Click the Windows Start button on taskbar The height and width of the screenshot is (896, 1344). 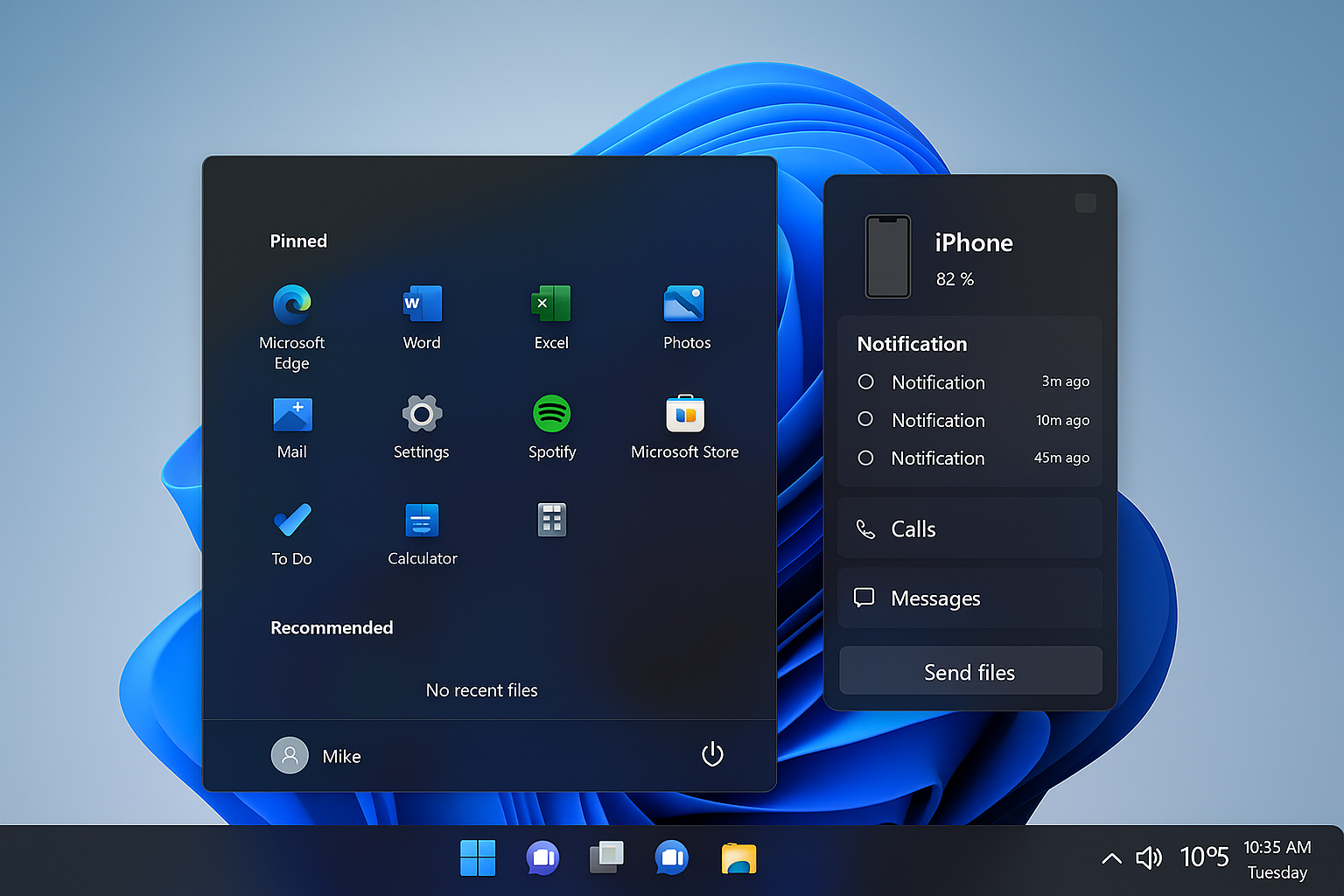click(x=478, y=858)
